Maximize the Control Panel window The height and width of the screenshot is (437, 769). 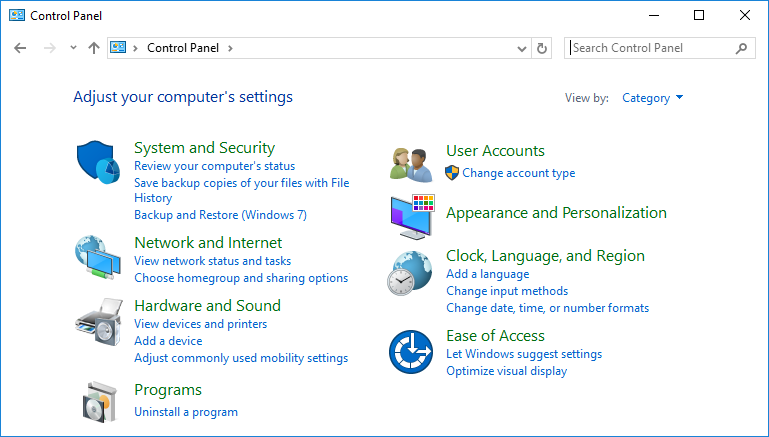699,15
